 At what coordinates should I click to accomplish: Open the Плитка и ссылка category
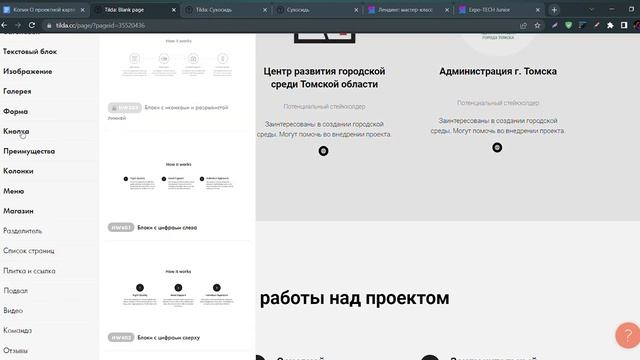29,271
